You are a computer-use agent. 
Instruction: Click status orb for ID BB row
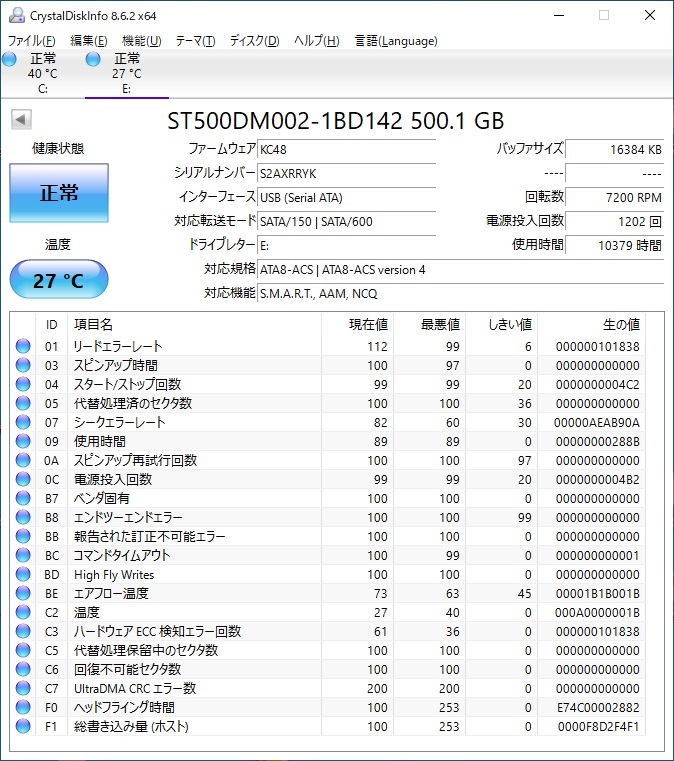tap(23, 536)
